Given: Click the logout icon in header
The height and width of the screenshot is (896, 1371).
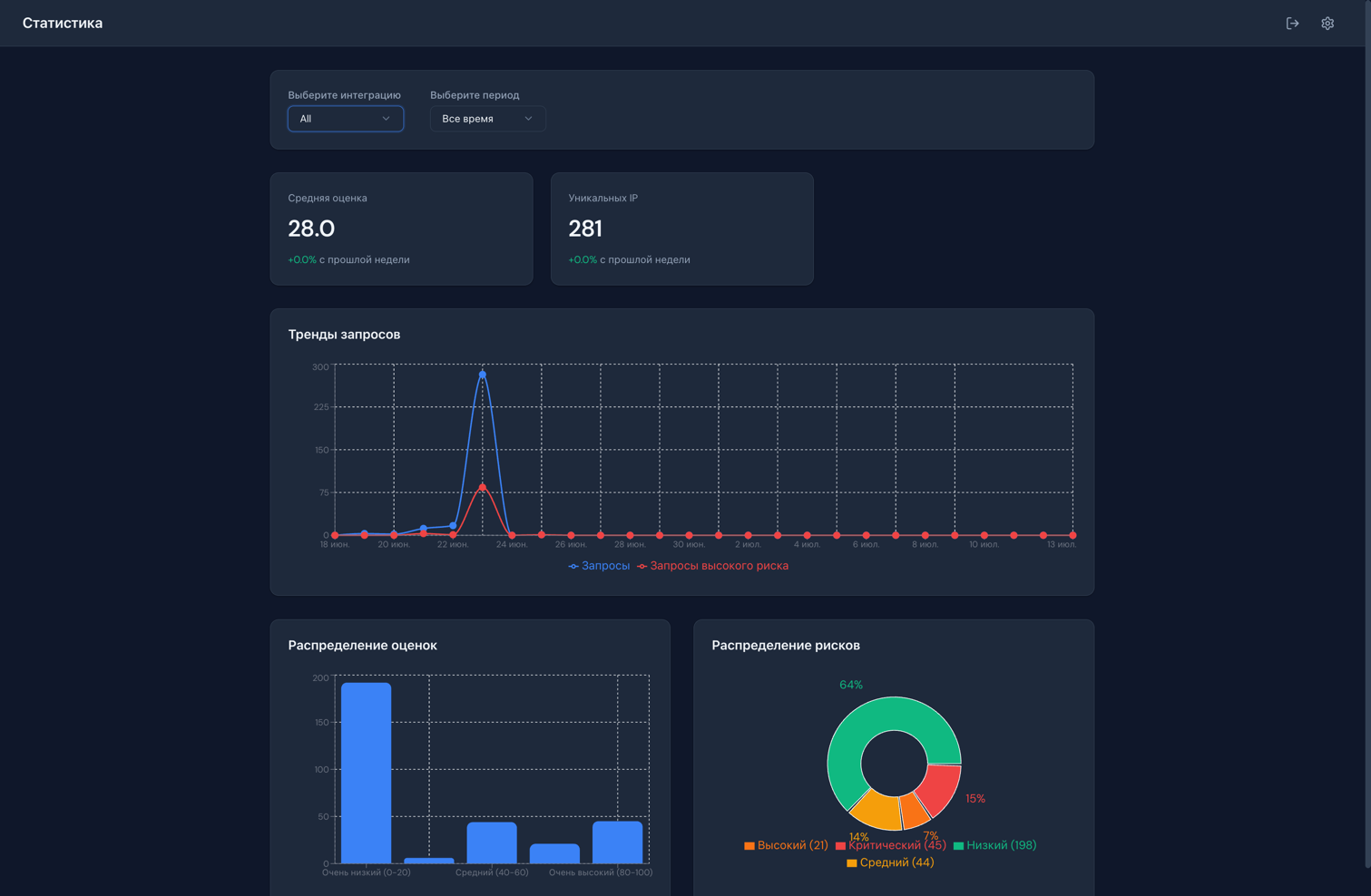Looking at the screenshot, I should (x=1292, y=24).
